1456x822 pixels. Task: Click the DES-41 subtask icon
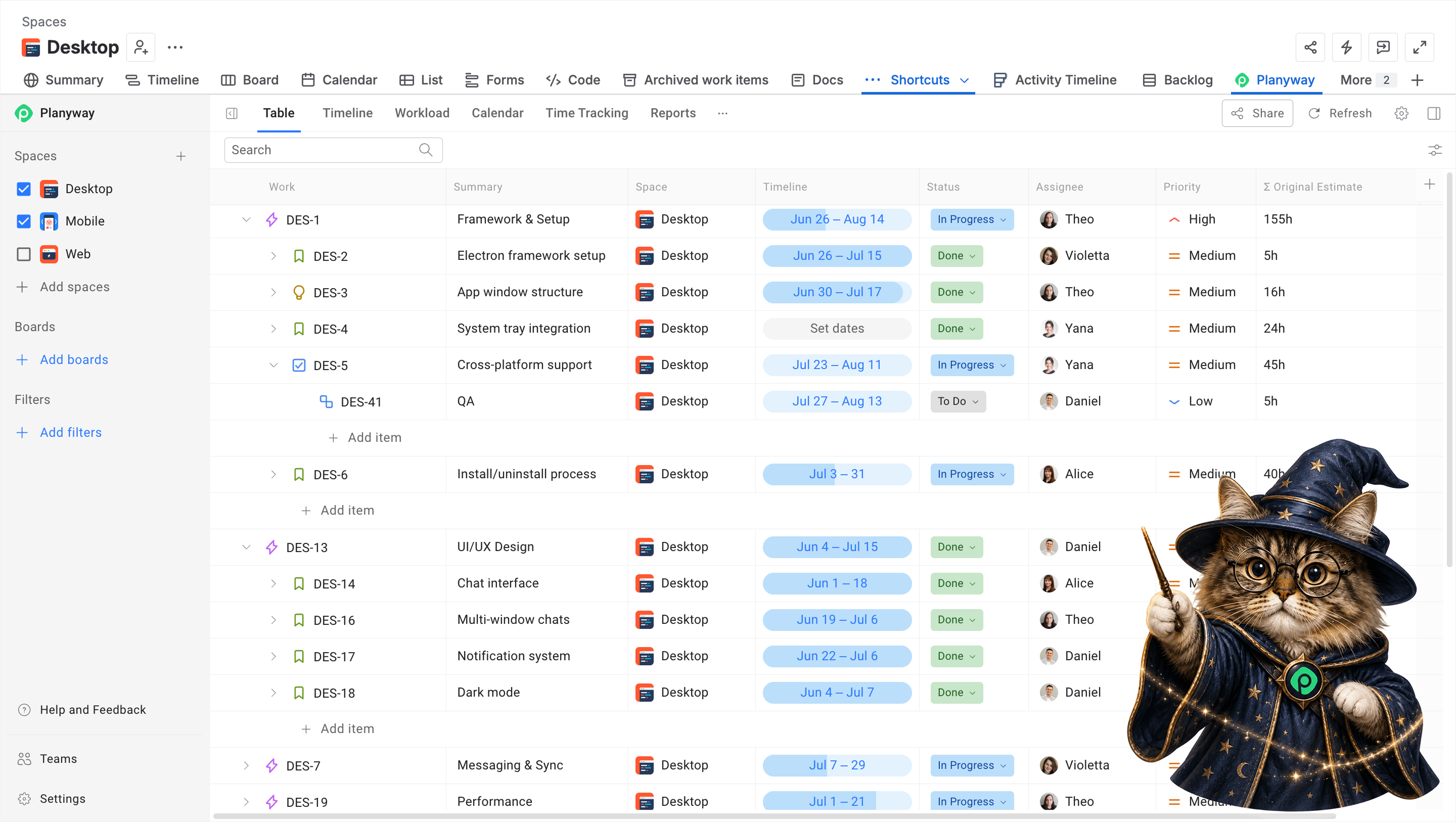tap(326, 401)
